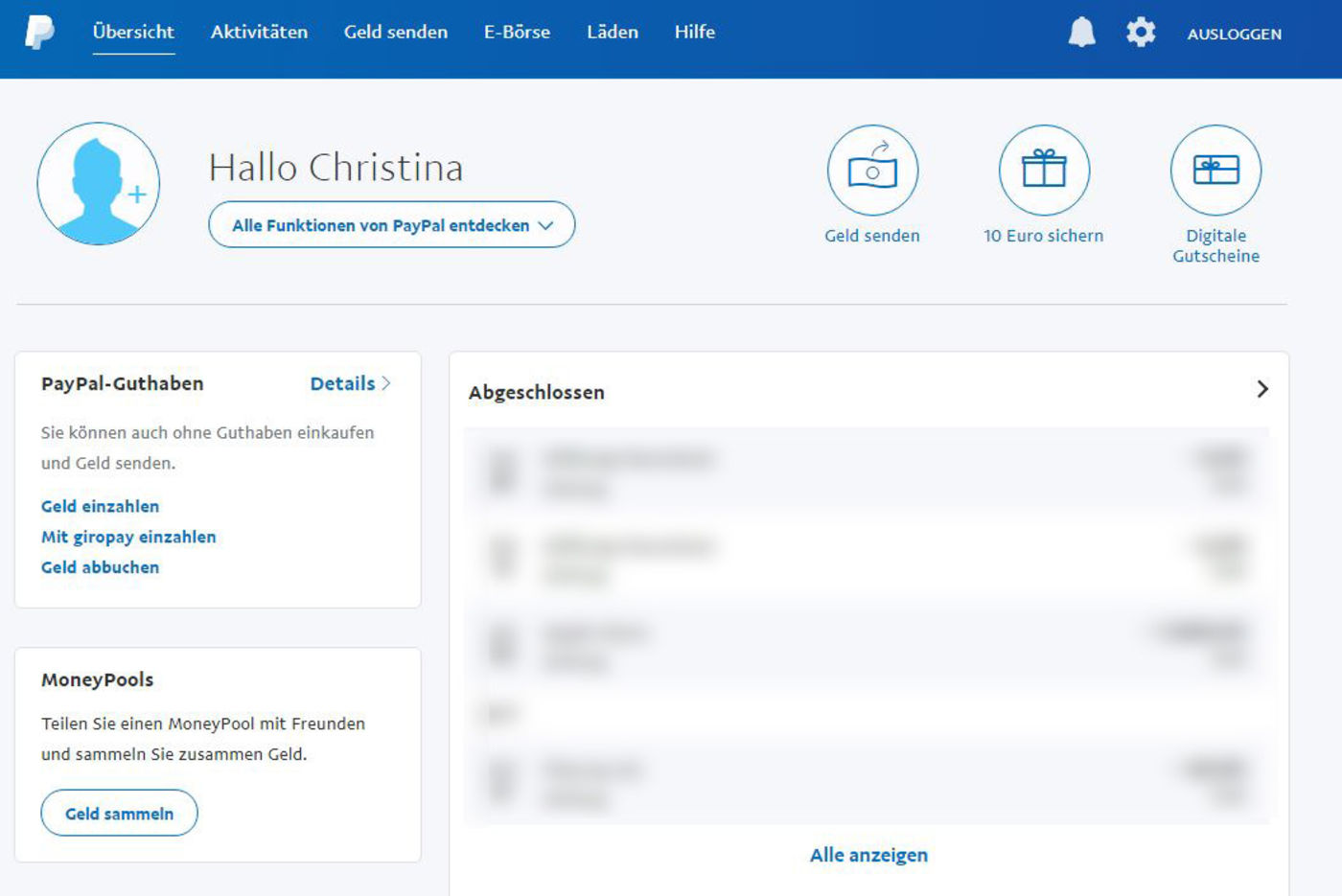Viewport: 1342px width, 896px height.
Task: Click the PayPal logo in header
Action: click(x=39, y=32)
